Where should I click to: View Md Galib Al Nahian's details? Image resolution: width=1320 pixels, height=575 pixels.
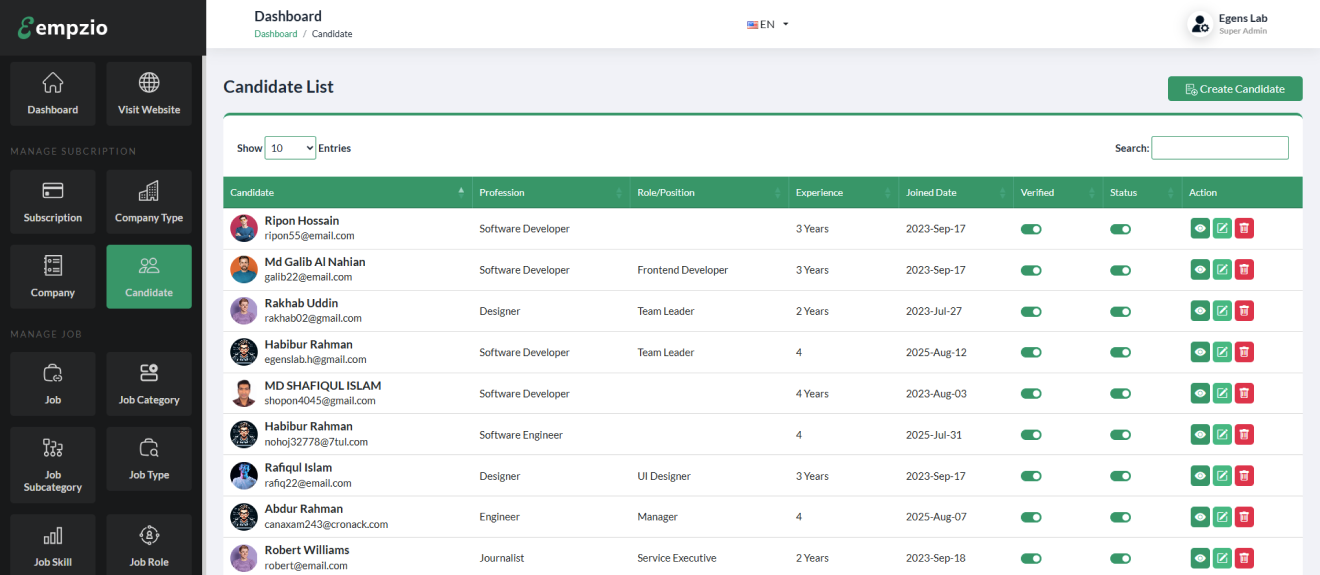click(1200, 270)
